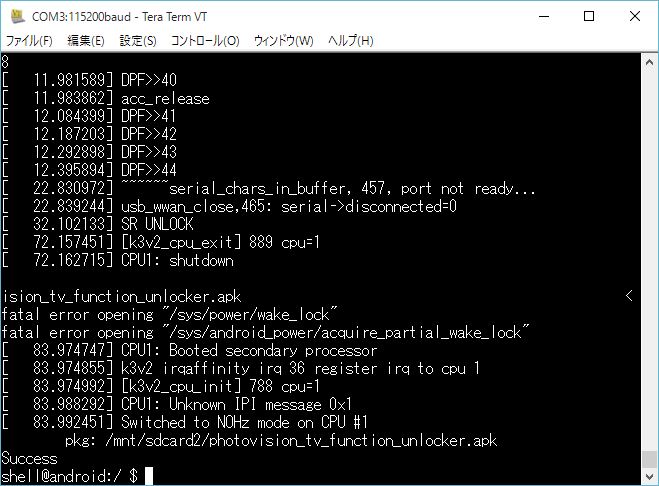Click the scrollbar up arrow

click(x=649, y=63)
